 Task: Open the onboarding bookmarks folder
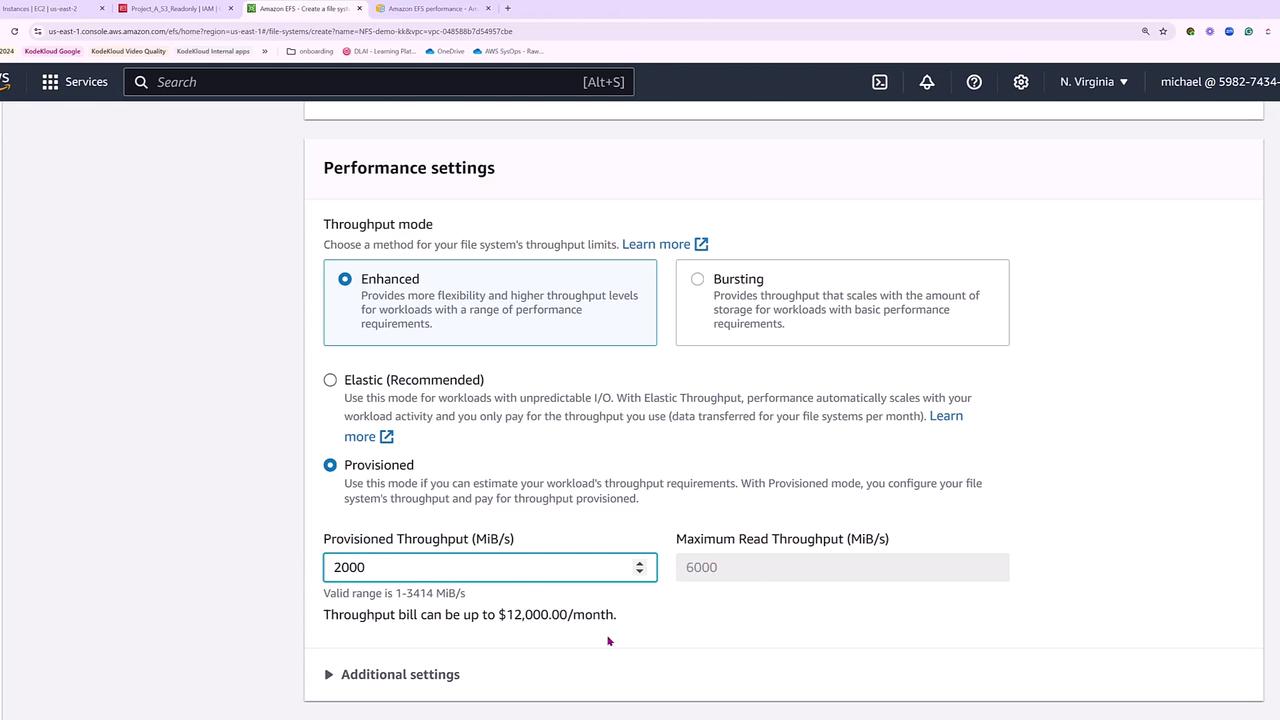(x=310, y=51)
